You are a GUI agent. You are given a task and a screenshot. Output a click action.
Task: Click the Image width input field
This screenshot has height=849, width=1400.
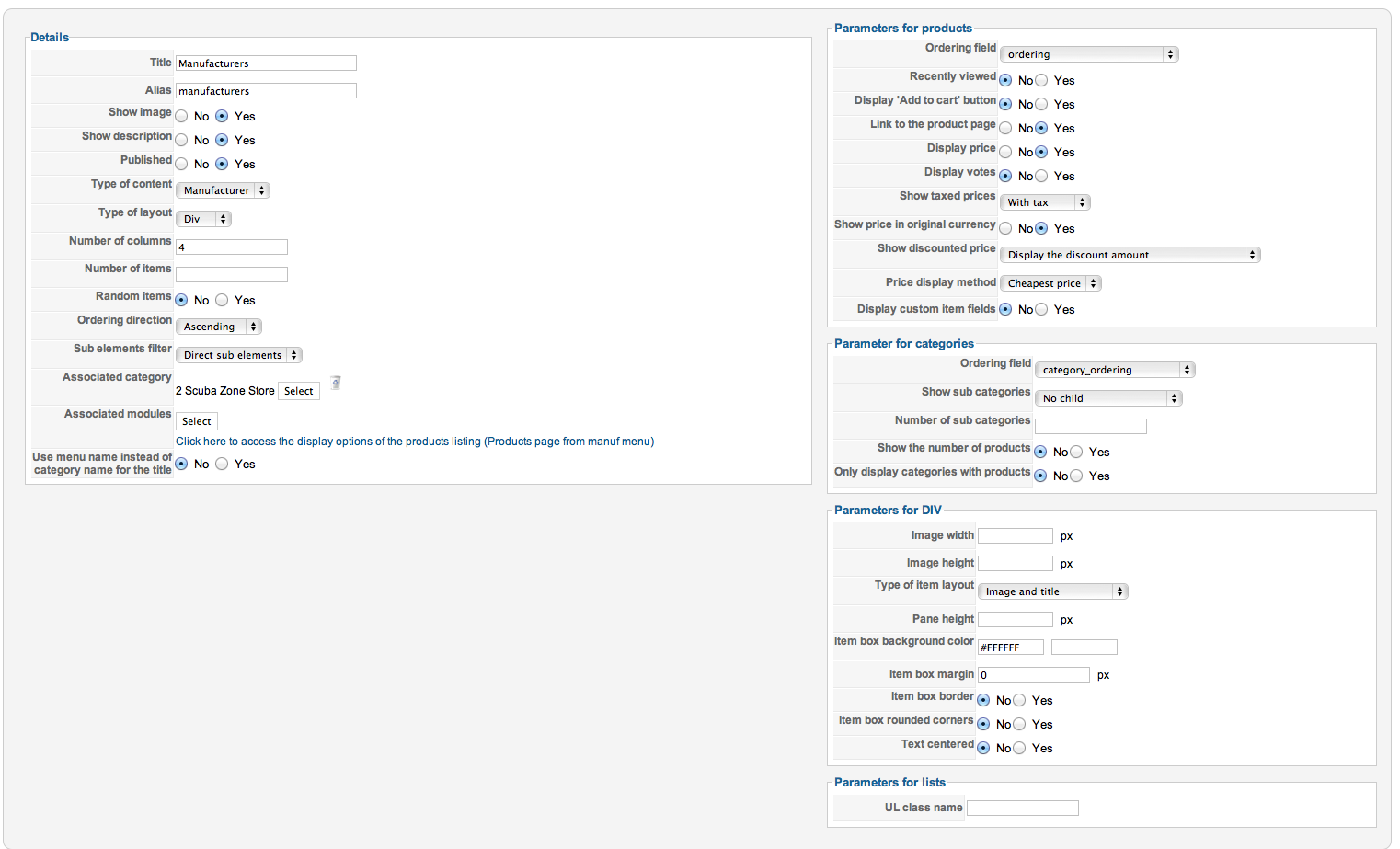coord(1015,536)
